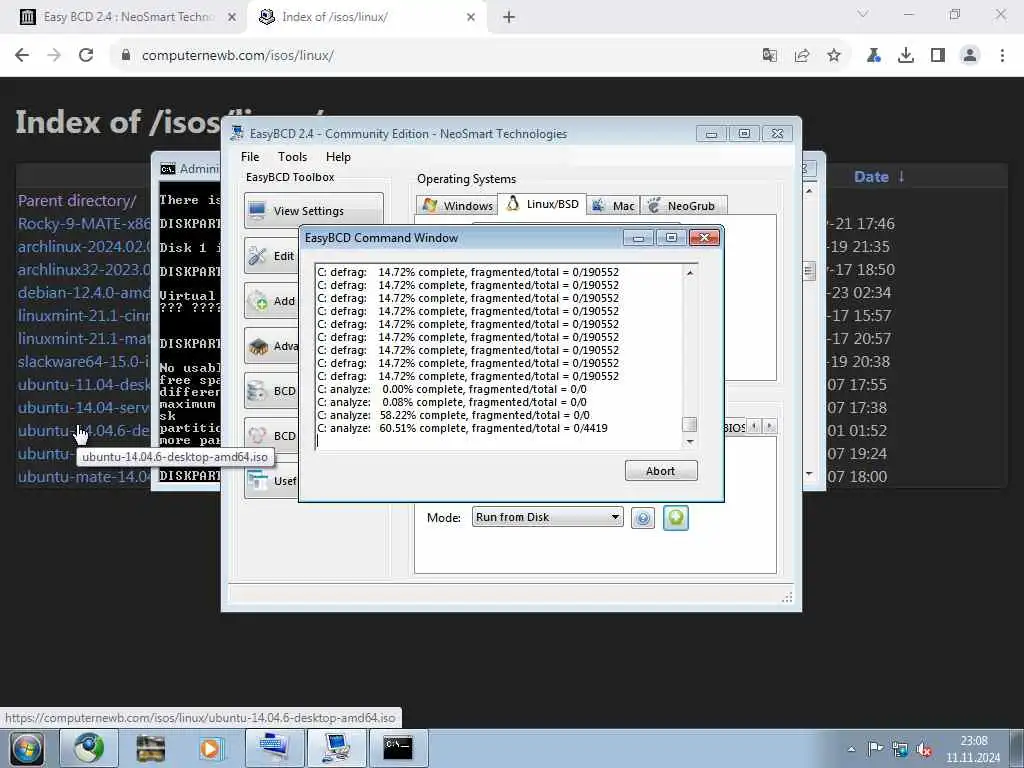Open the Windows Start button

pyautogui.click(x=27, y=748)
